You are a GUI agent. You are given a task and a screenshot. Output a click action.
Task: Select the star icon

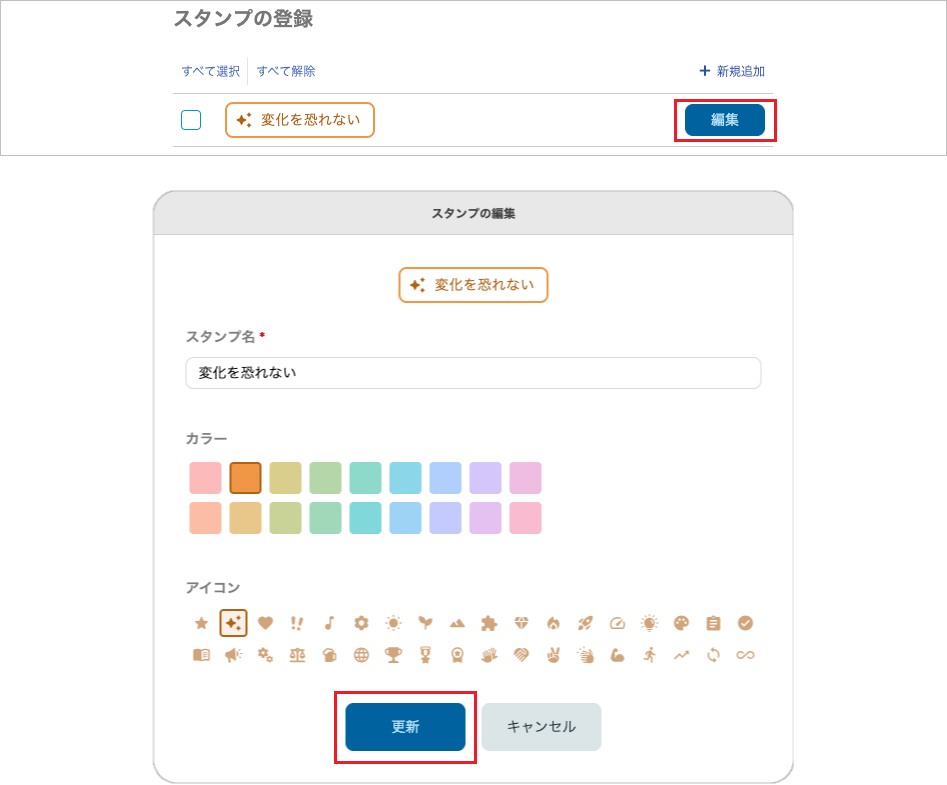click(x=201, y=622)
